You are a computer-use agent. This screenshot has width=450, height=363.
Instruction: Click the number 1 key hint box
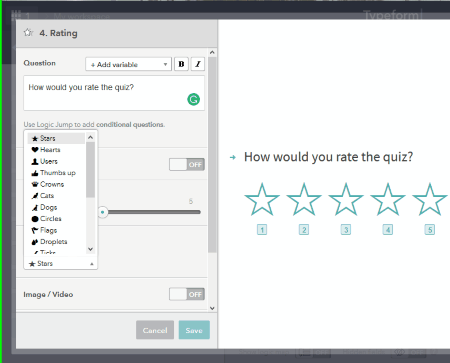coord(262,230)
